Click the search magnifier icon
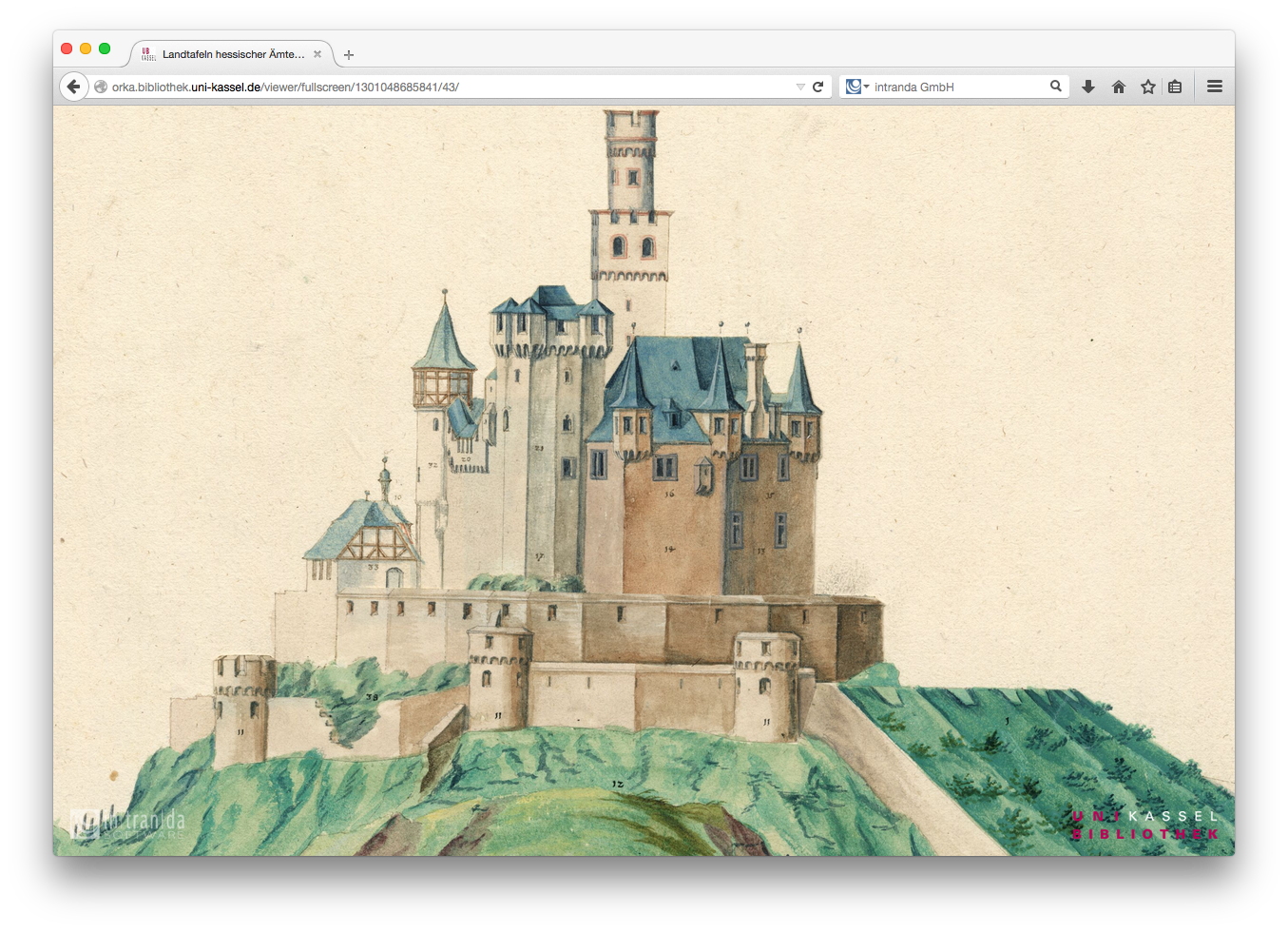The height and width of the screenshot is (932, 1288). pyautogui.click(x=1056, y=87)
